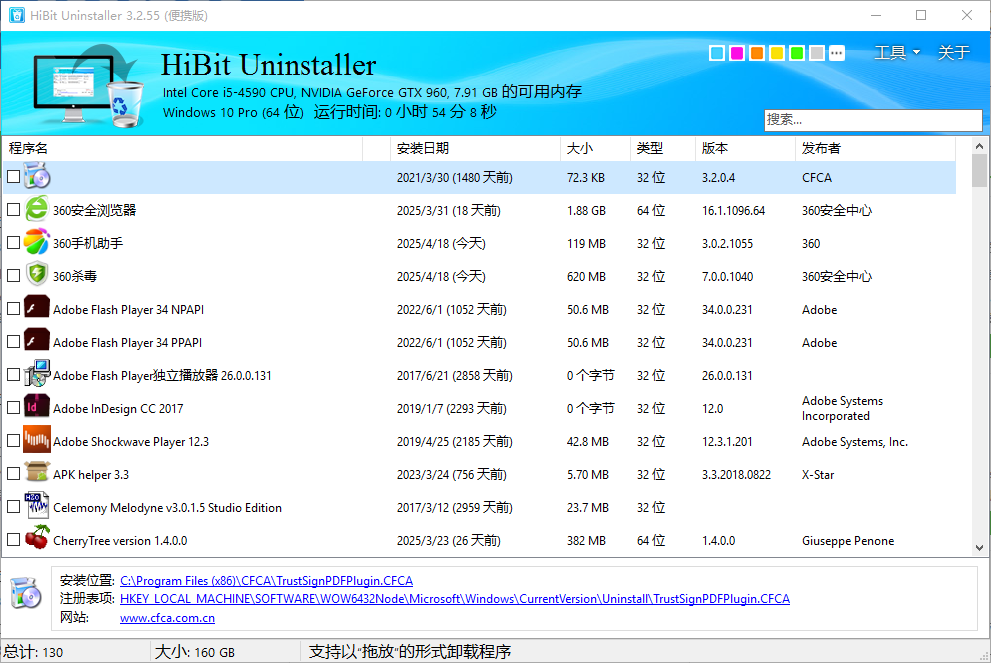Click the HiBit Uninstaller logo in header

[87, 85]
